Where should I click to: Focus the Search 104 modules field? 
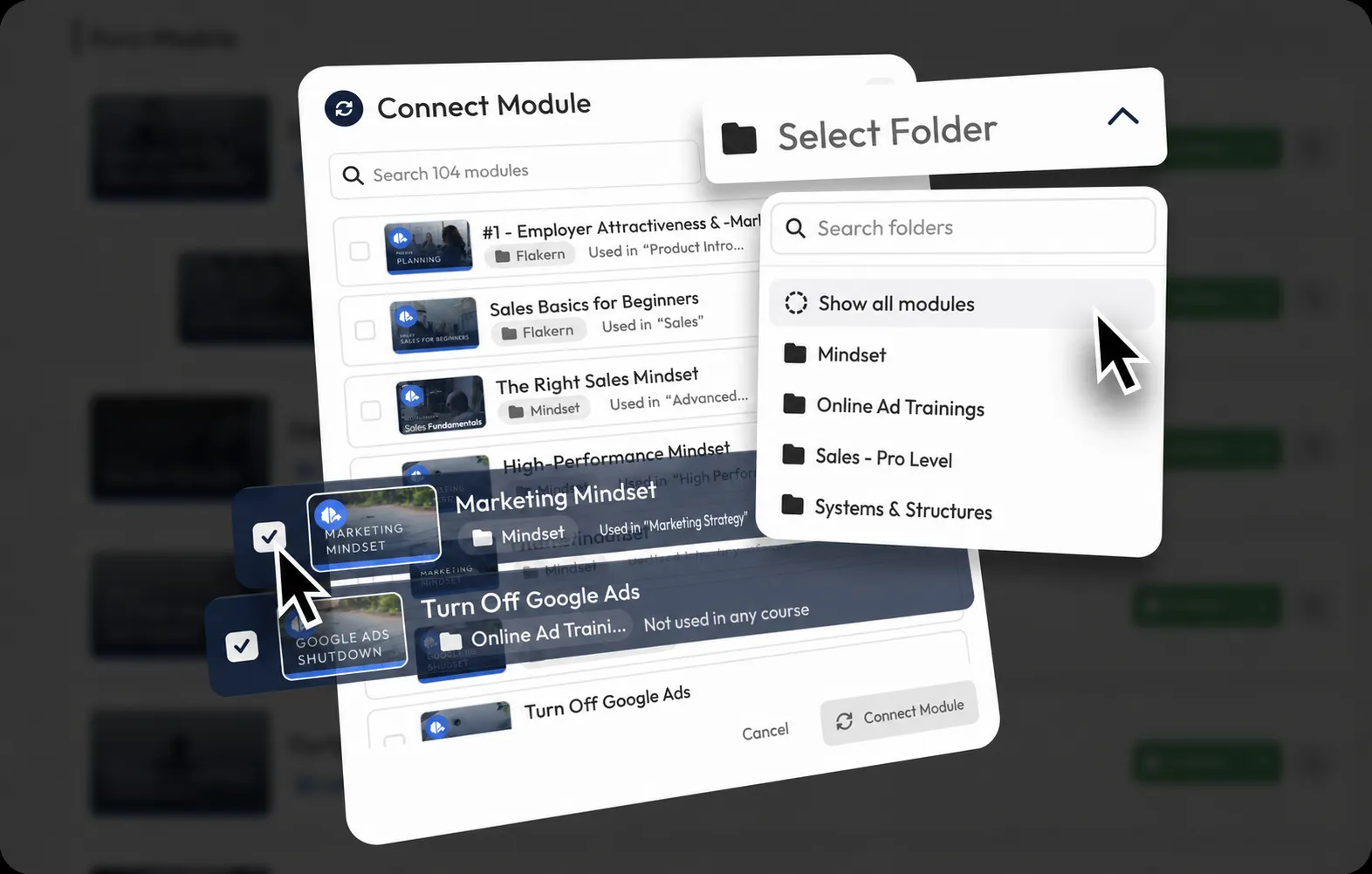click(516, 170)
